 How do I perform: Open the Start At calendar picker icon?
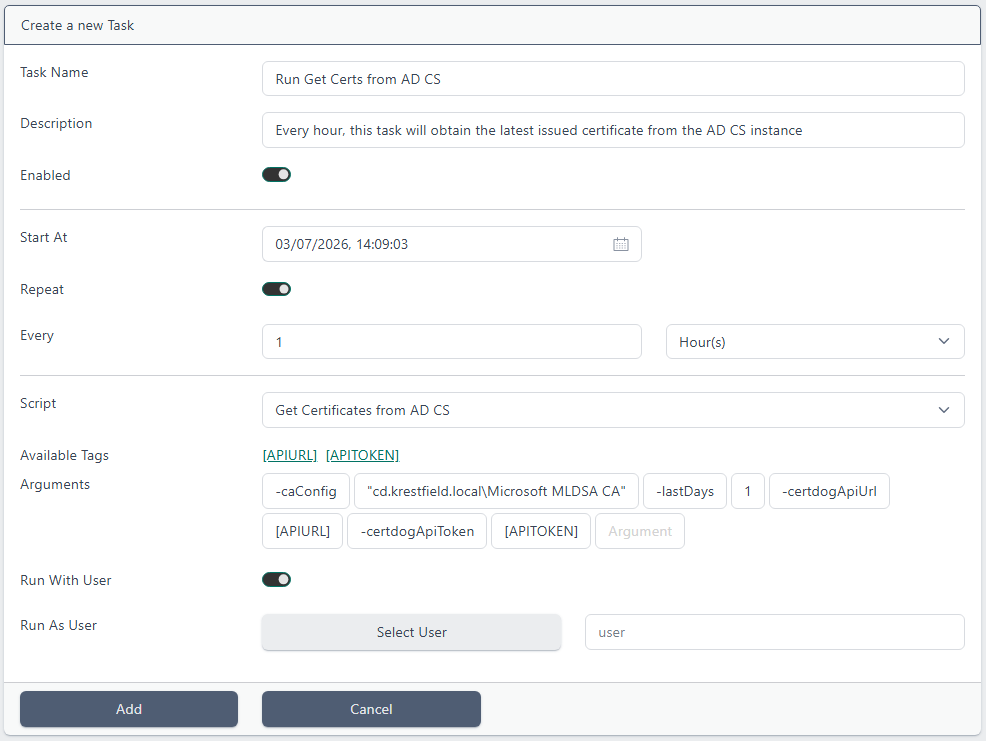point(621,244)
